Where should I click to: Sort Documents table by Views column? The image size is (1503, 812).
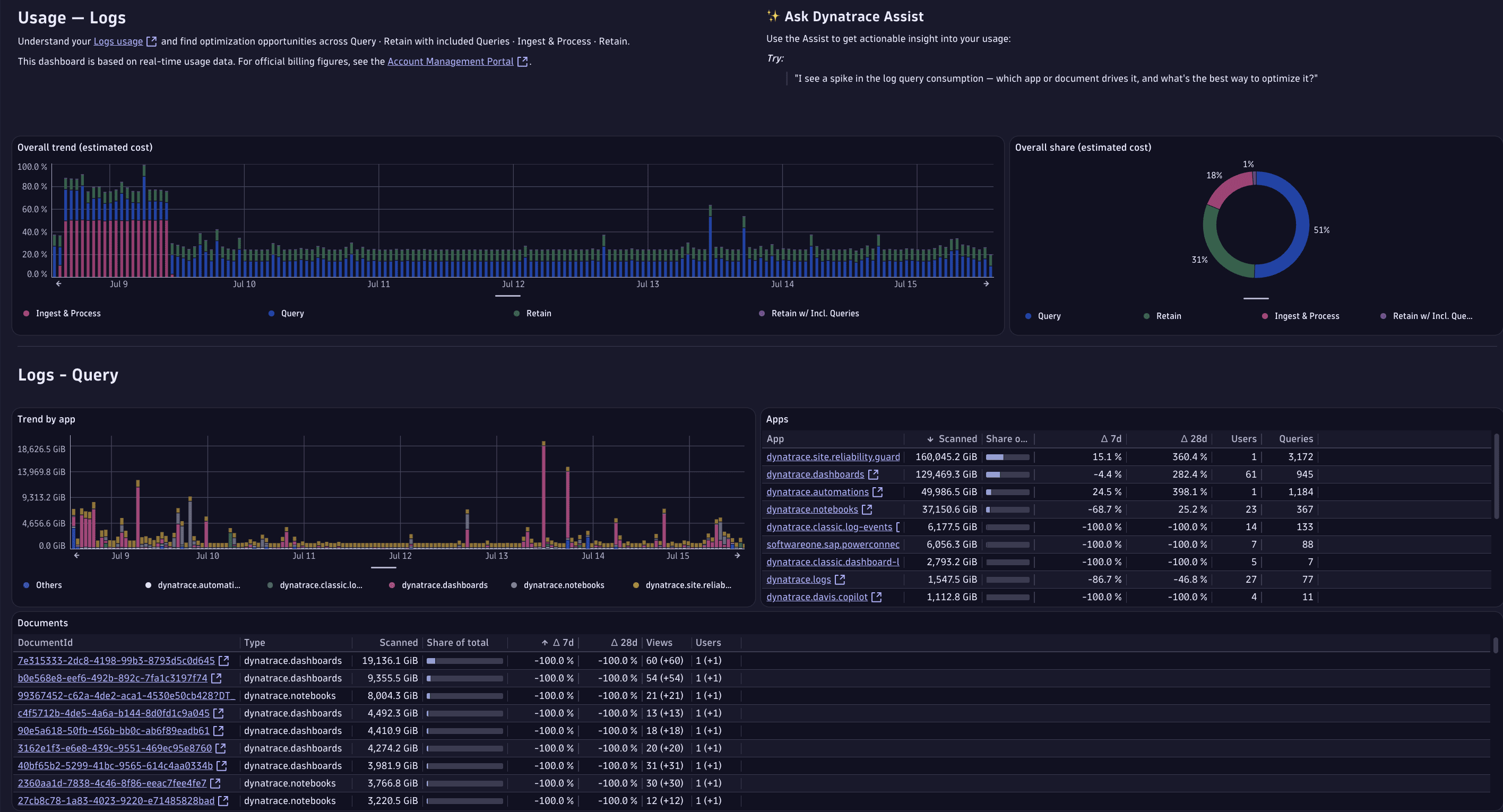659,642
